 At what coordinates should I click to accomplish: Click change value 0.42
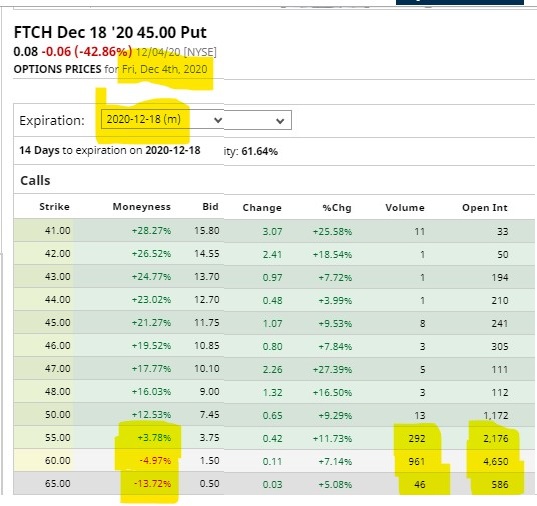(273, 439)
